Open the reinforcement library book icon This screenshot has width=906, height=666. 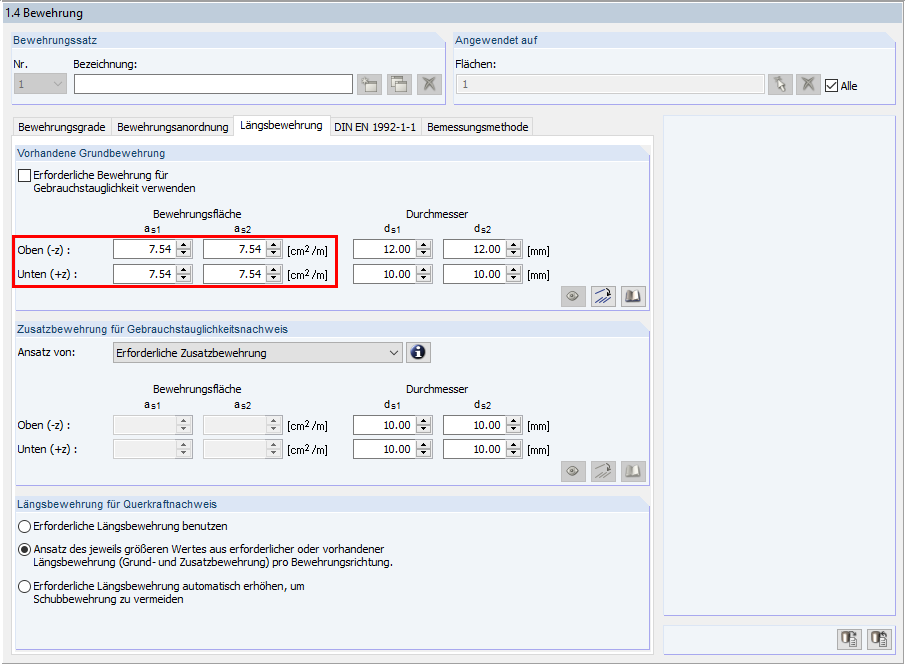coord(632,296)
